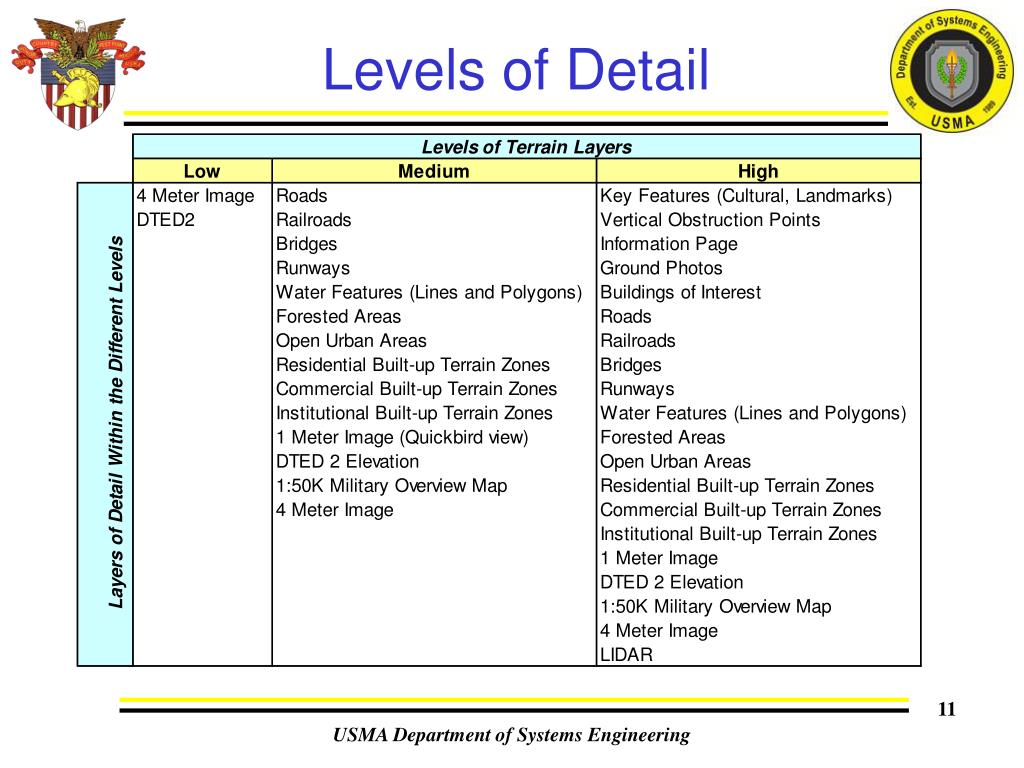Click 'Railroads' in the High column

pyautogui.click(x=637, y=341)
